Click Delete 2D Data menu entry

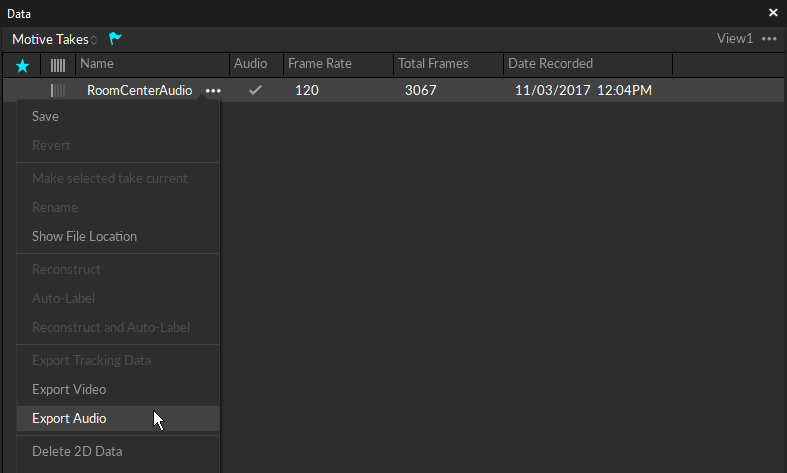click(x=77, y=452)
